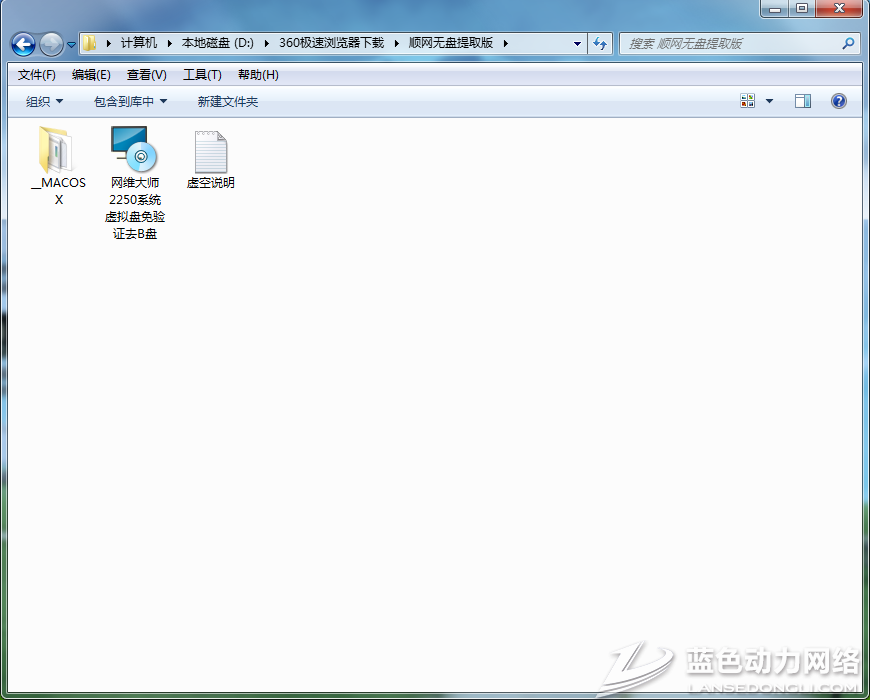
Task: Open the help question mark icon
Action: coord(838,101)
